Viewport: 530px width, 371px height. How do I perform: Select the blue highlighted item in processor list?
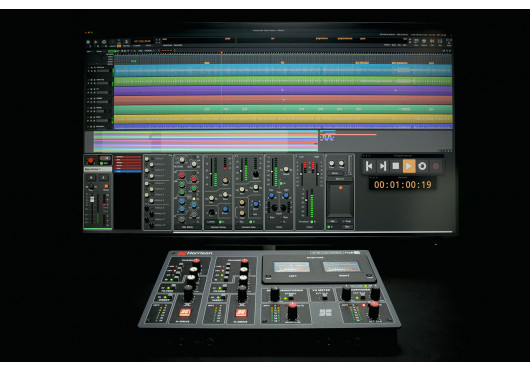click(128, 172)
